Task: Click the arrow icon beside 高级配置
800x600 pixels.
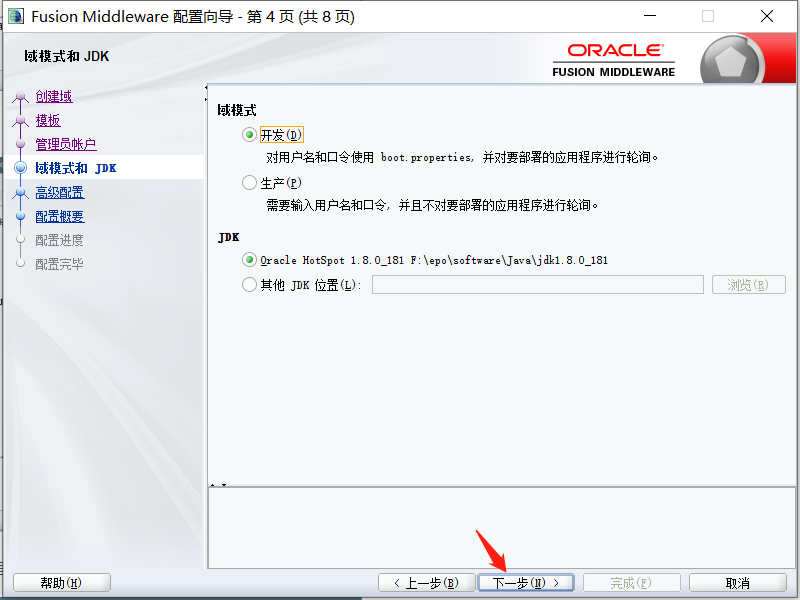Action: [20, 192]
